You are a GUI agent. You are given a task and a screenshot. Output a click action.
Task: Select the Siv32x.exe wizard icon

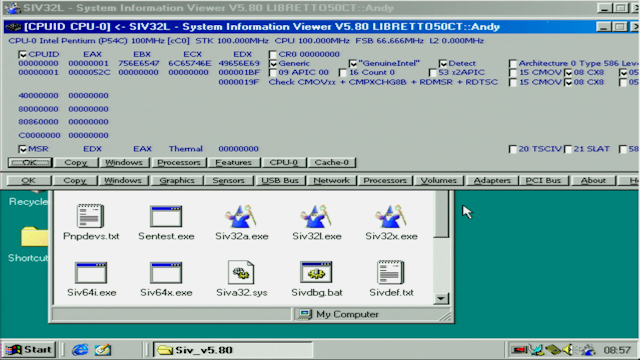pyautogui.click(x=391, y=216)
